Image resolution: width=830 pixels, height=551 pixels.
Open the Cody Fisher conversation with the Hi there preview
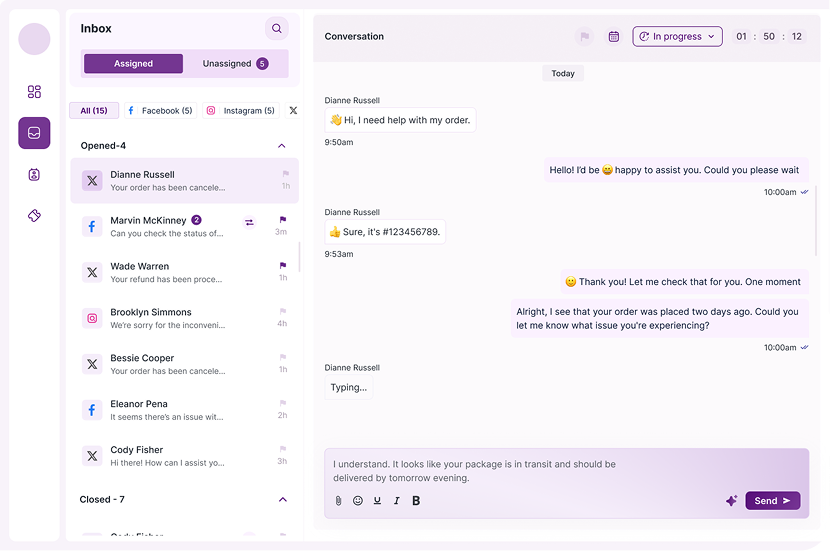(x=185, y=456)
